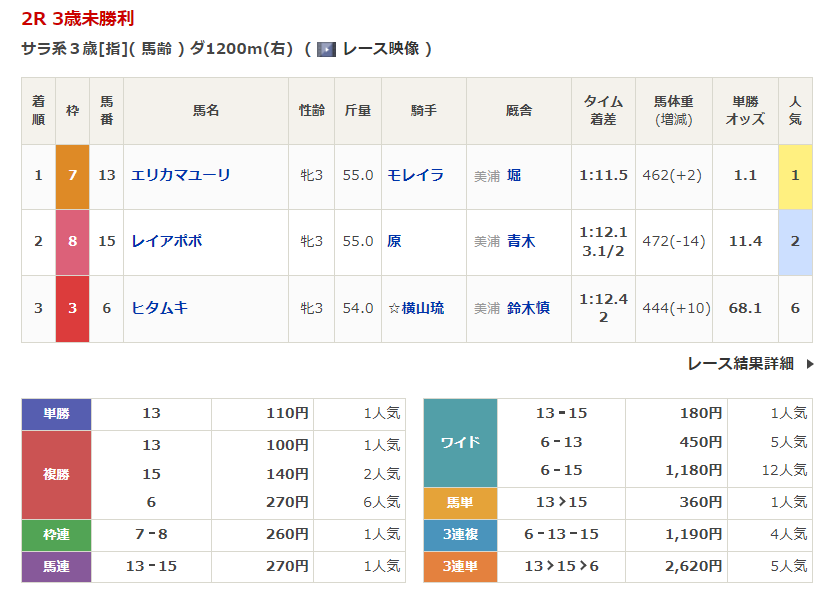Open horse レイアポポ's page
Viewport: 826px width, 593px height.
pyautogui.click(x=167, y=241)
